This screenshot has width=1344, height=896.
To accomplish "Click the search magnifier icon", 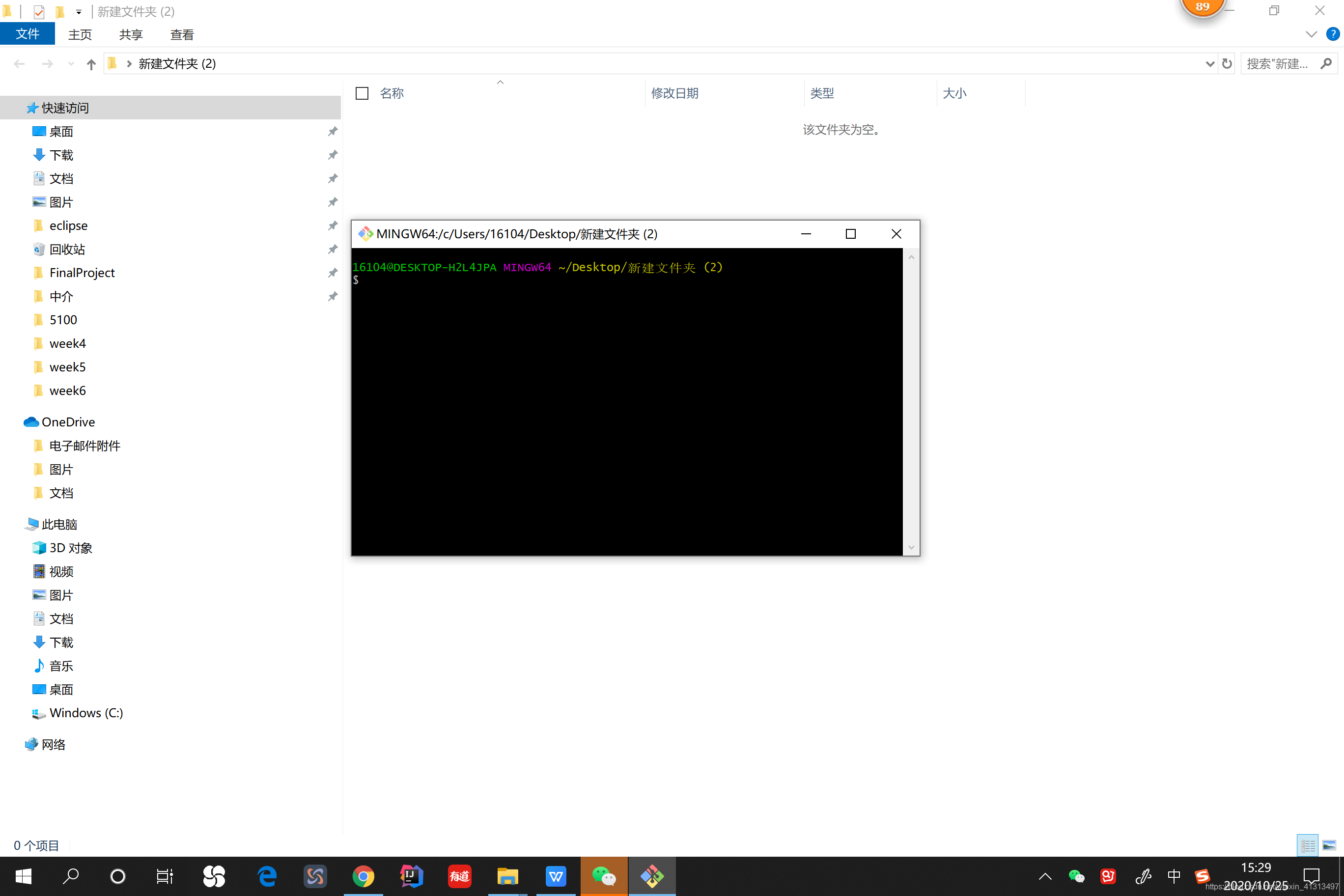I will click(x=1326, y=64).
